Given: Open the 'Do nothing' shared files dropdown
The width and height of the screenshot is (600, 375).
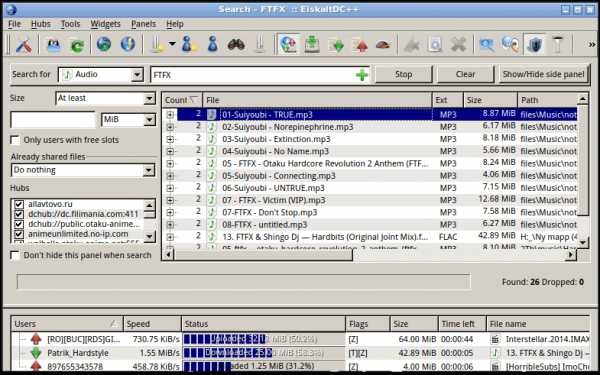Looking at the screenshot, I should pos(83,170).
